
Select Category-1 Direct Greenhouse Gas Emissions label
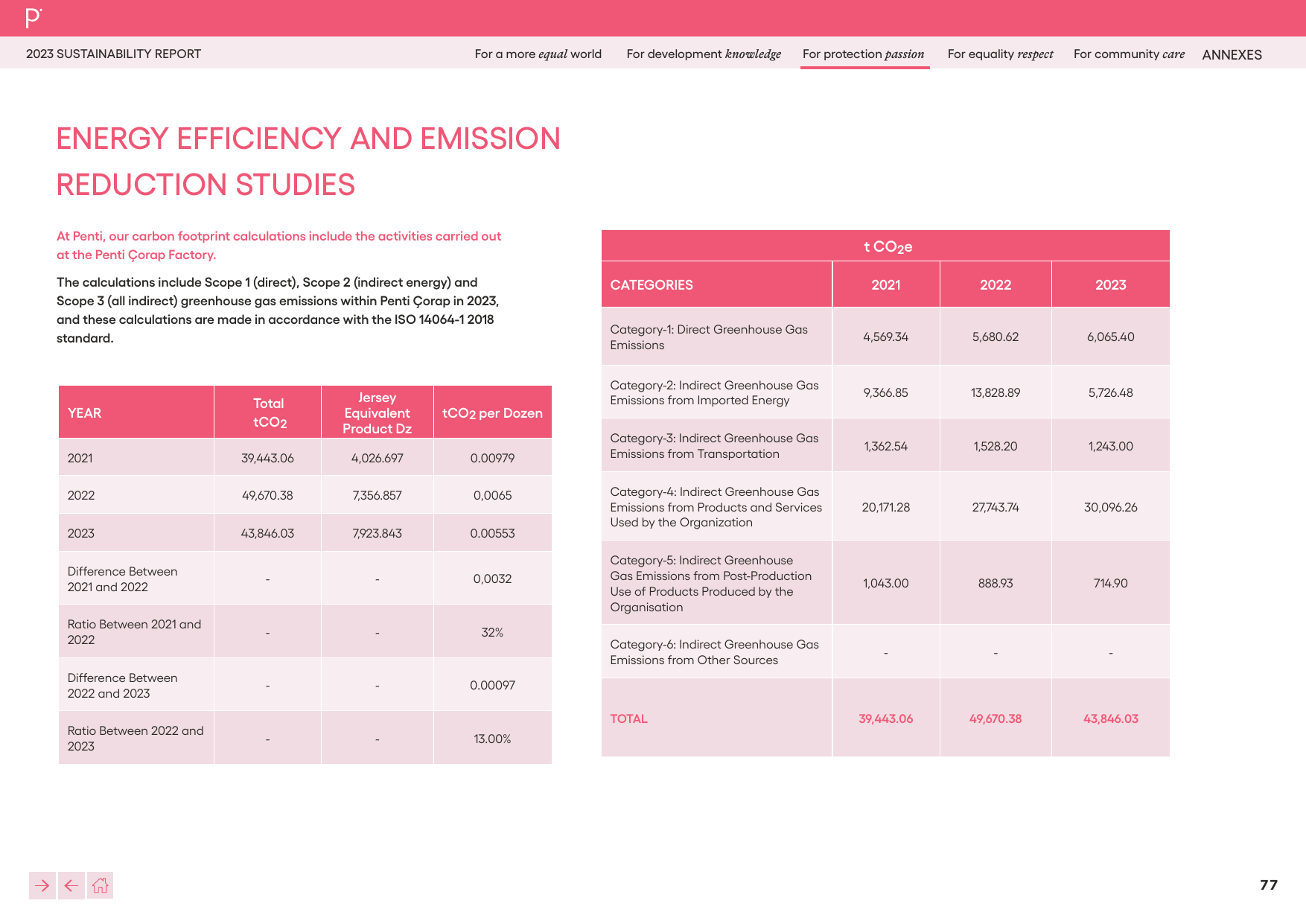709,337
